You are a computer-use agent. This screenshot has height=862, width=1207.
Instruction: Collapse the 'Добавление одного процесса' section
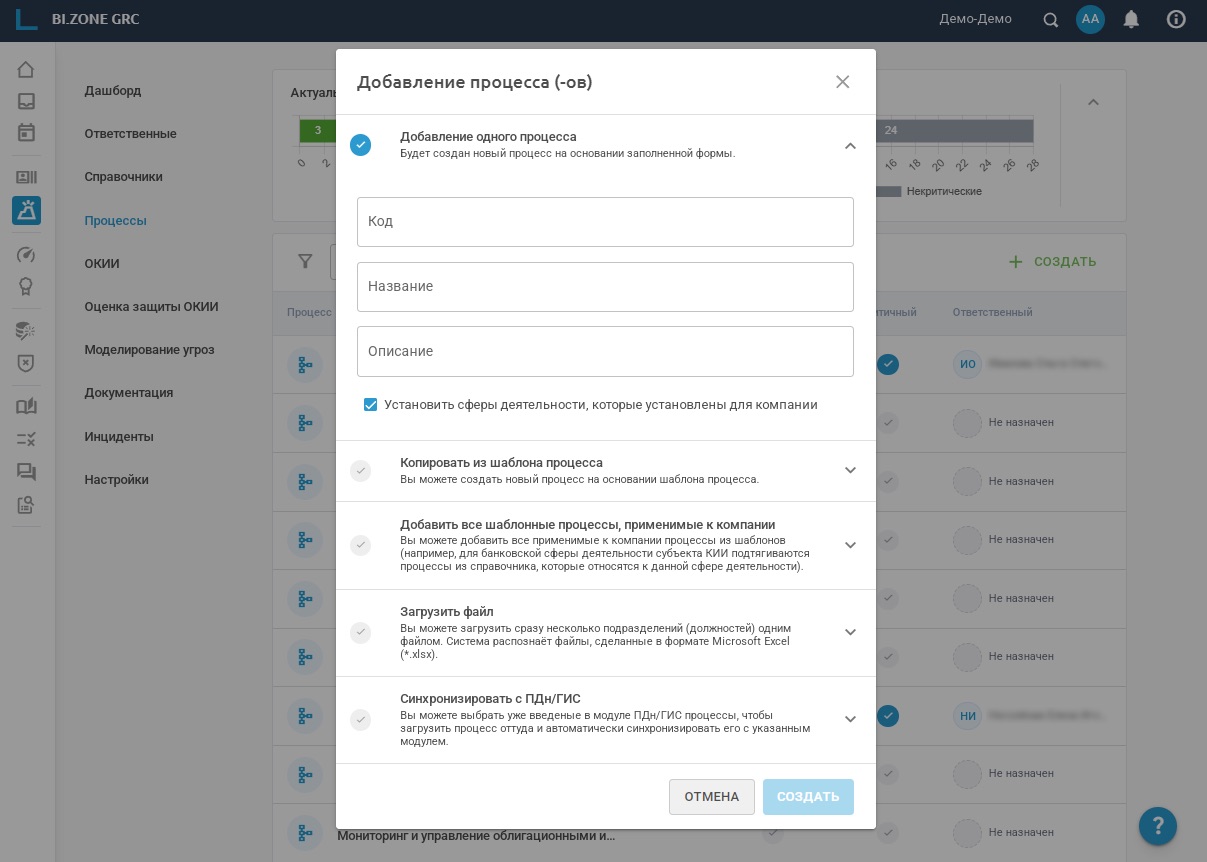pos(850,146)
